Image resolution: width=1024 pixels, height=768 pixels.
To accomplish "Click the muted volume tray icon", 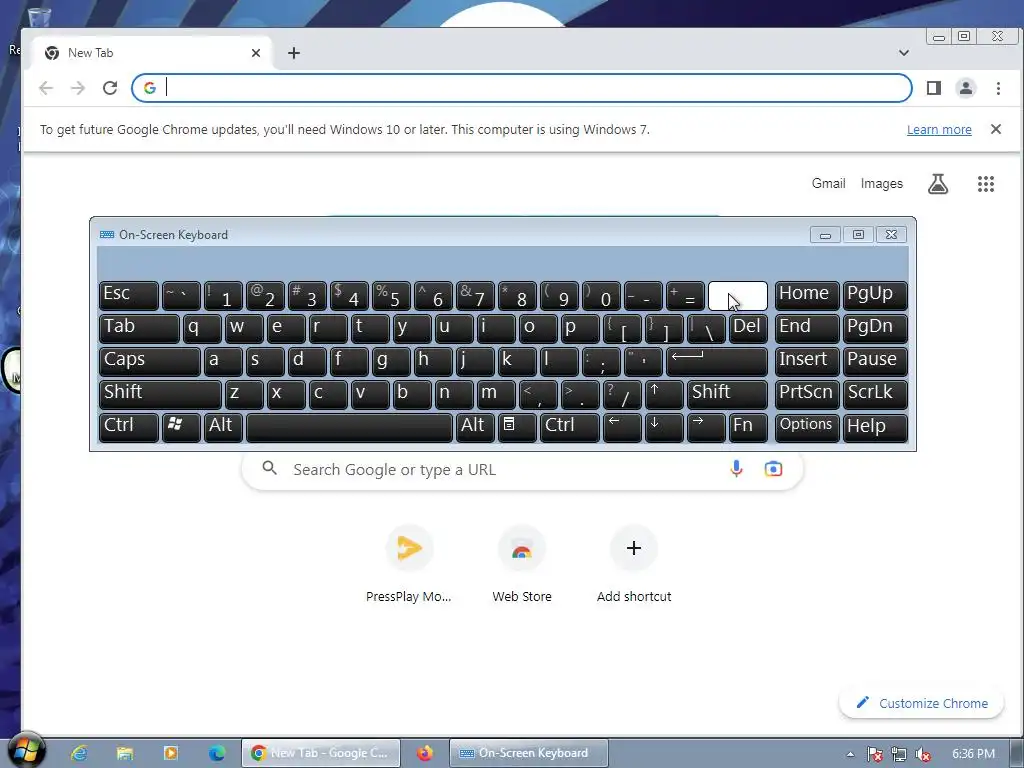I will [x=923, y=754].
